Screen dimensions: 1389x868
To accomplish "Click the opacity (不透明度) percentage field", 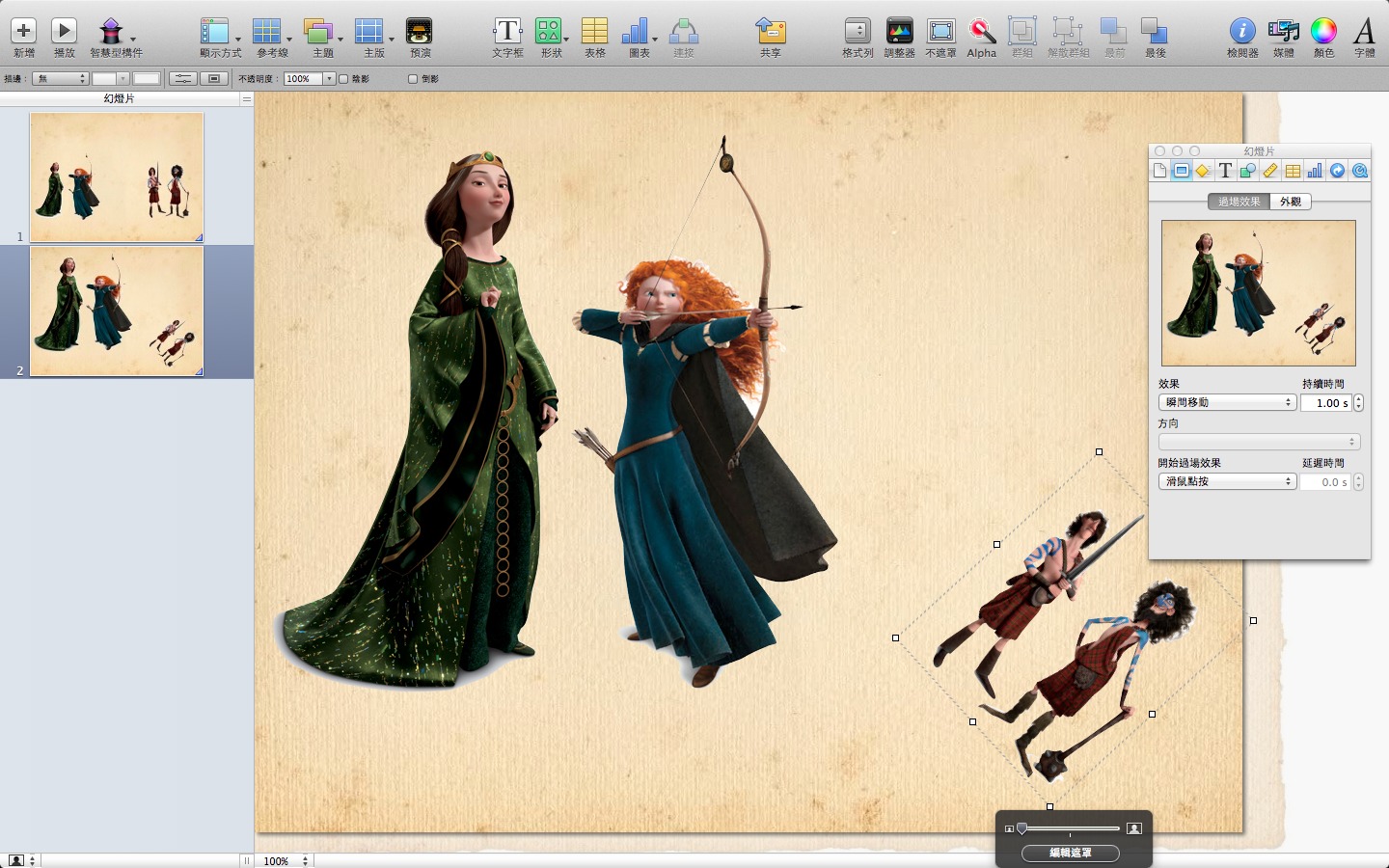I will tap(303, 78).
